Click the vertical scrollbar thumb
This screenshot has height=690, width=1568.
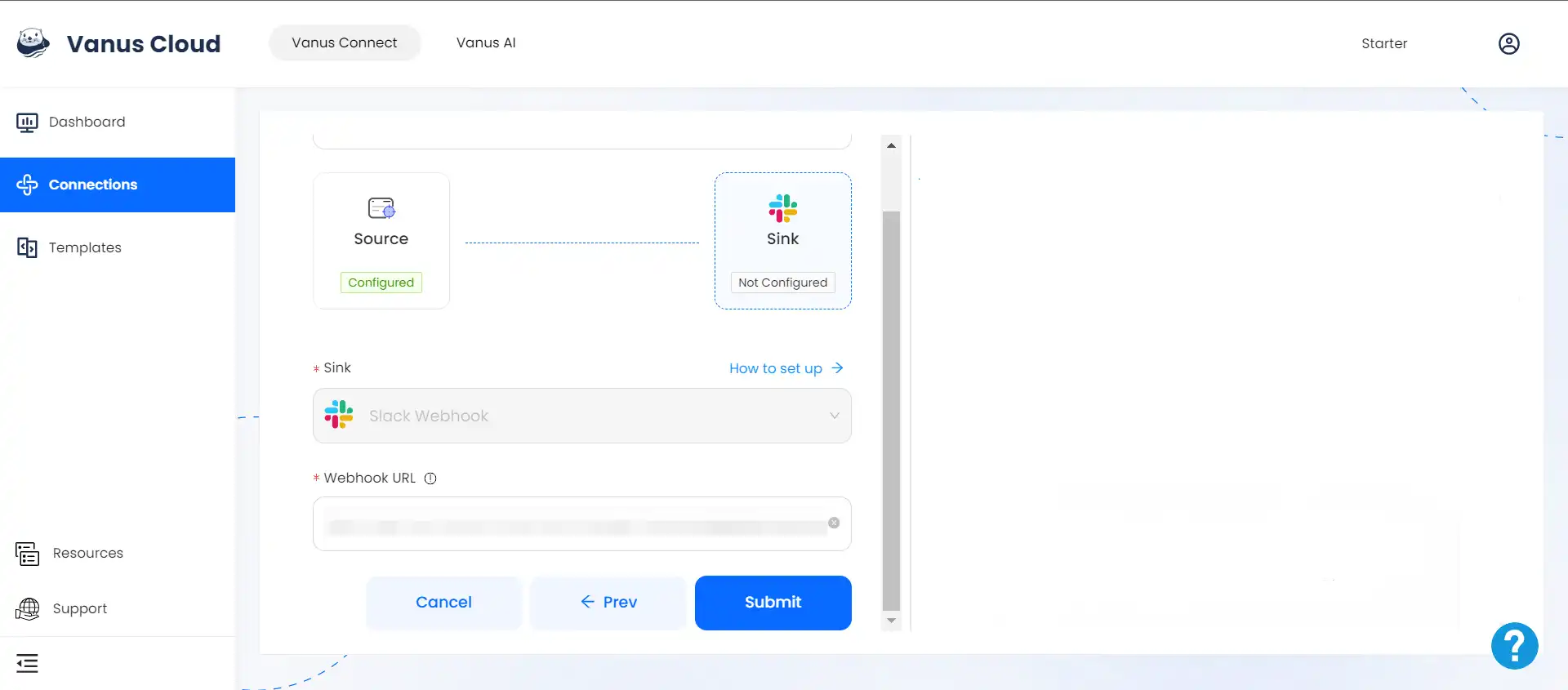tap(891, 411)
